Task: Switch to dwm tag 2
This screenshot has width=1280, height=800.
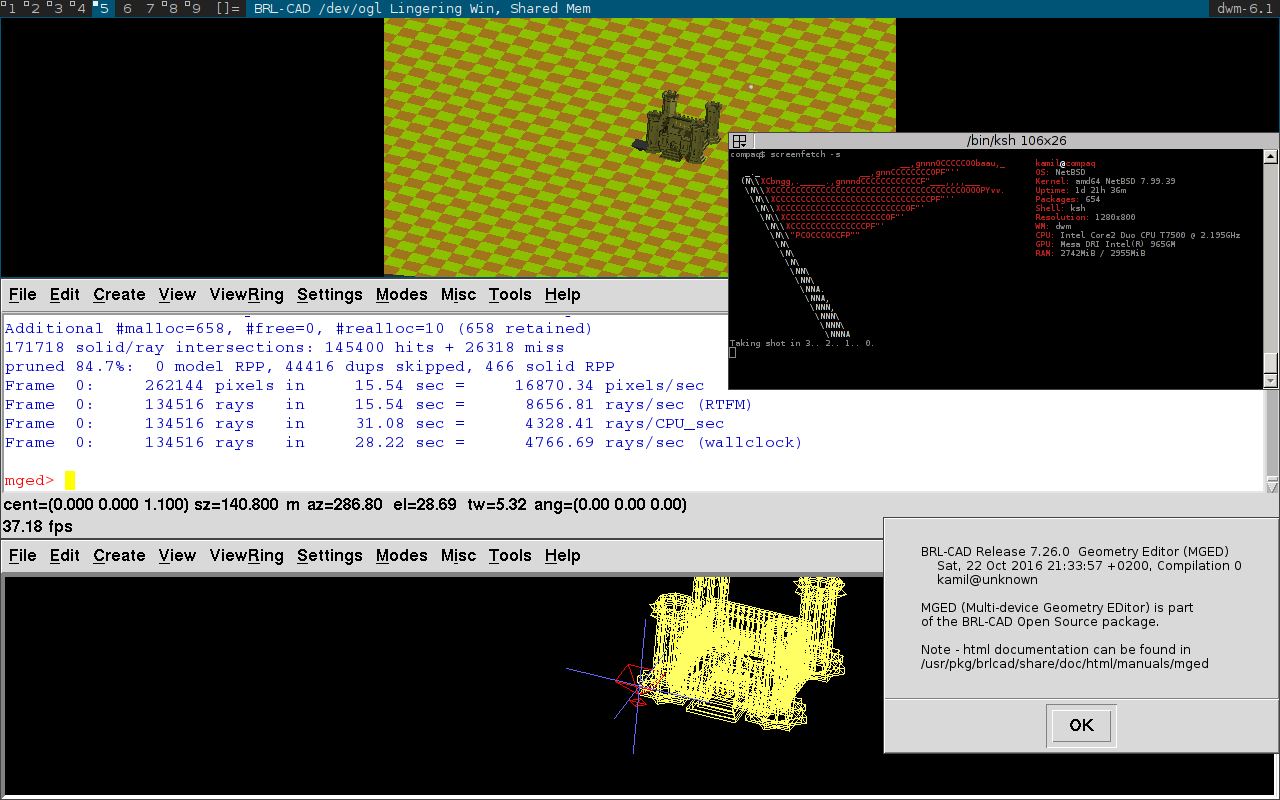Action: 34,9
